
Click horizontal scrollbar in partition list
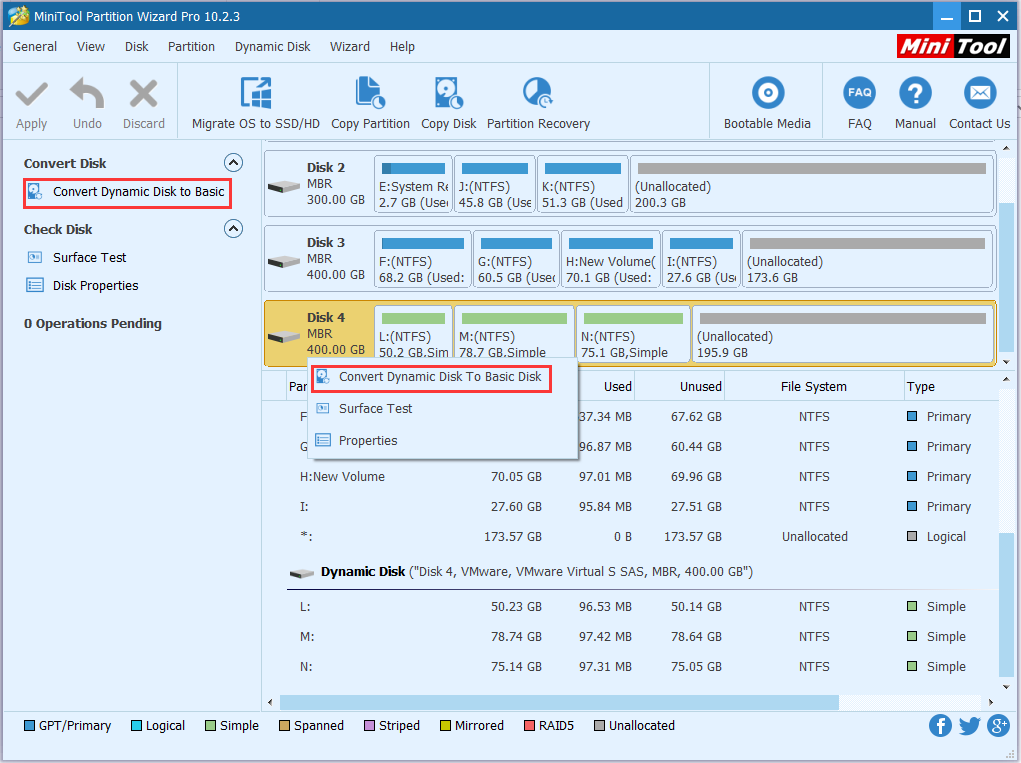(559, 702)
